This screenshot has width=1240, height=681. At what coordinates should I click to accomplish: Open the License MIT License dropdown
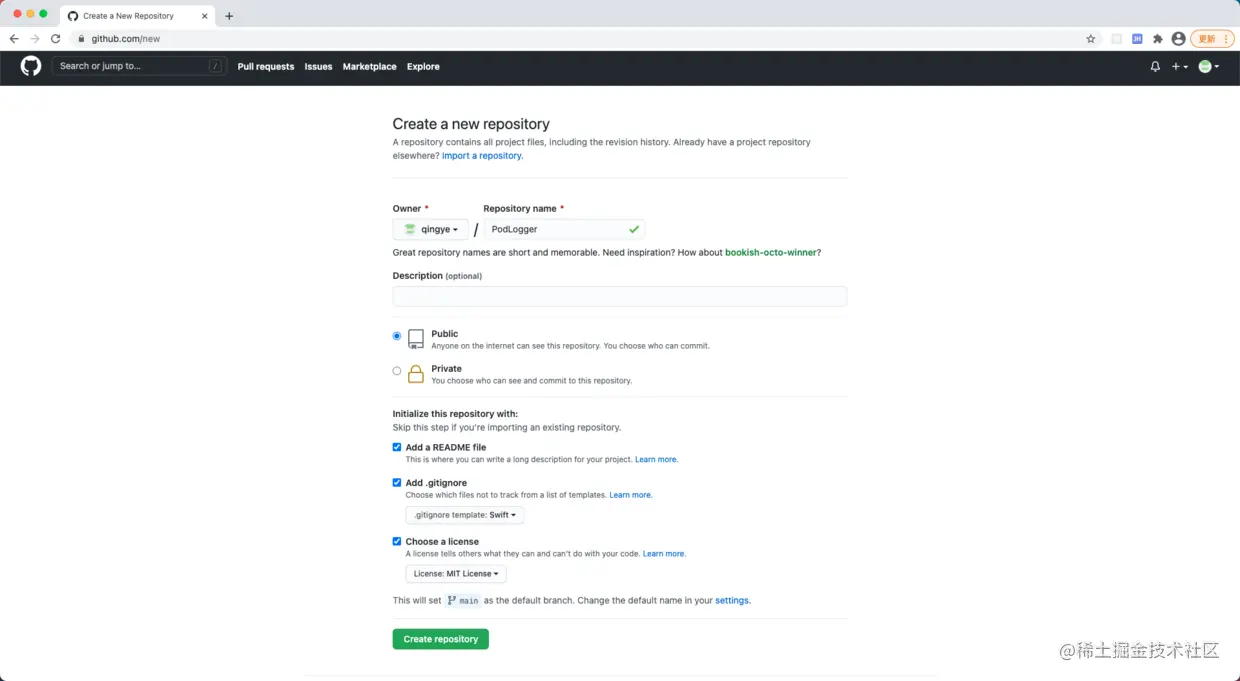456,574
